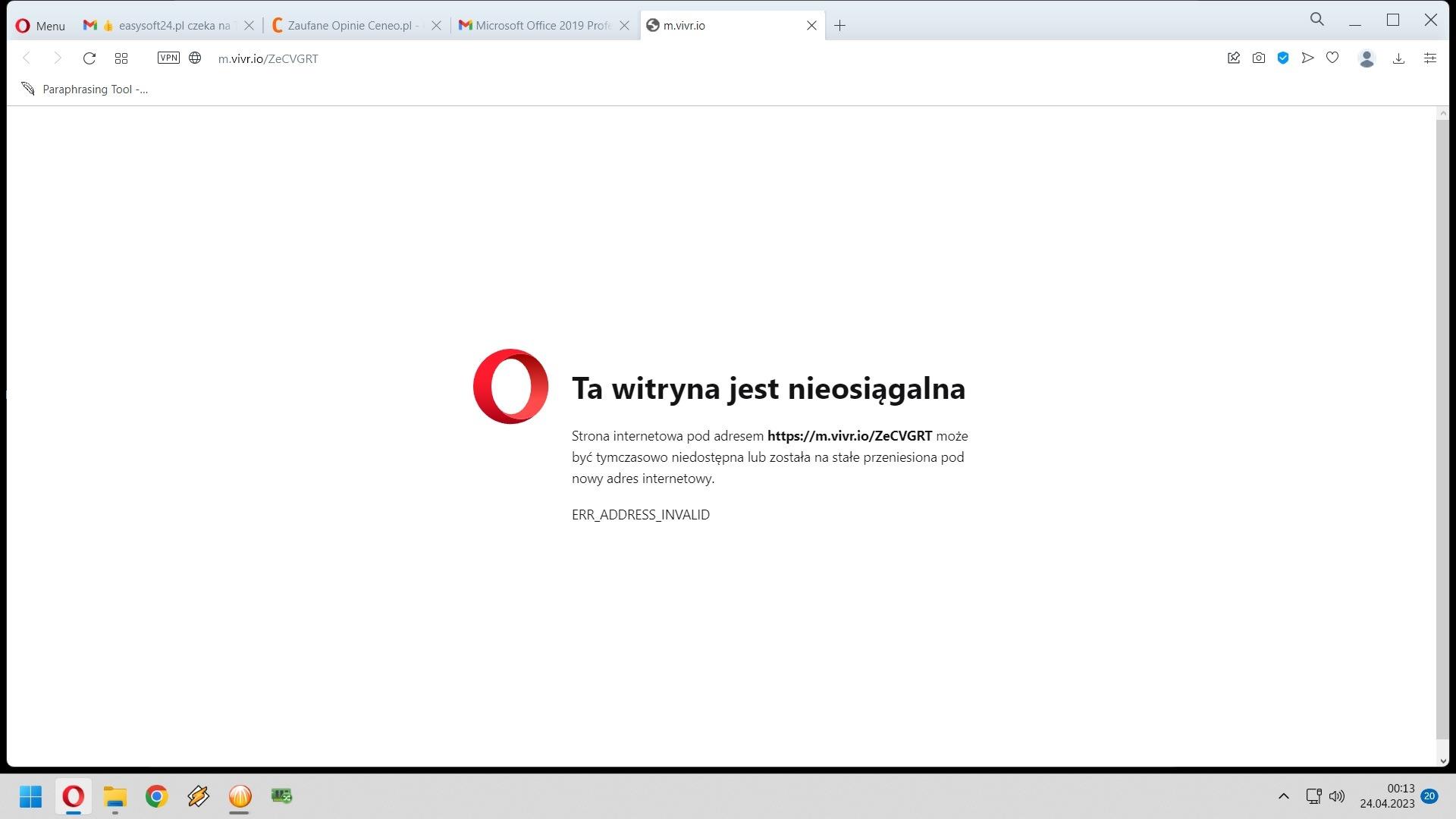
Task: Switch to the easysoft24.pl Gmail tab
Action: tap(168, 26)
